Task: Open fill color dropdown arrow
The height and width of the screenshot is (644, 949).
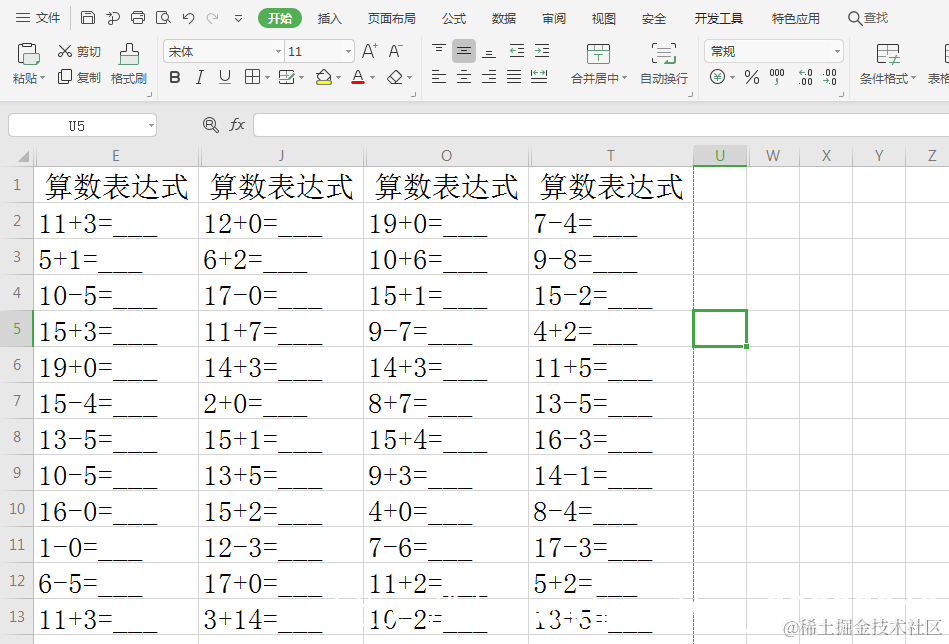Action: (x=338, y=77)
